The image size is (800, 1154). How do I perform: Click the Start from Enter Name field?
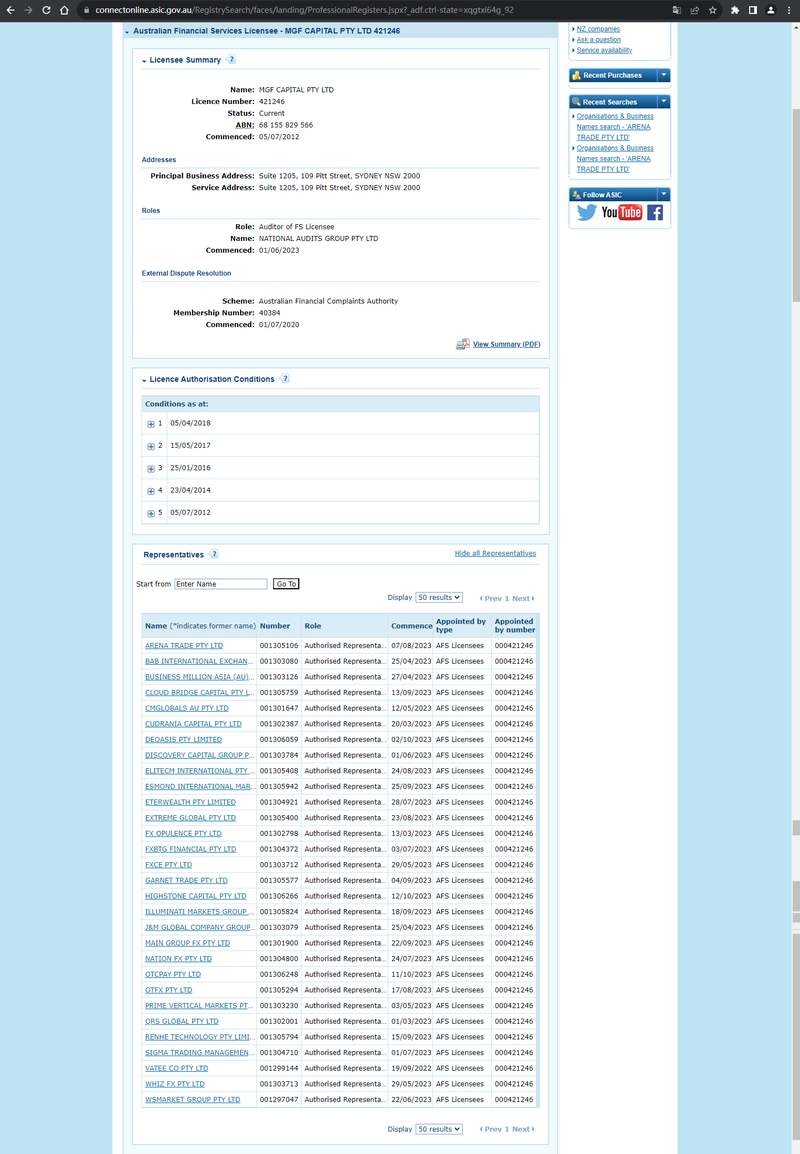point(221,584)
